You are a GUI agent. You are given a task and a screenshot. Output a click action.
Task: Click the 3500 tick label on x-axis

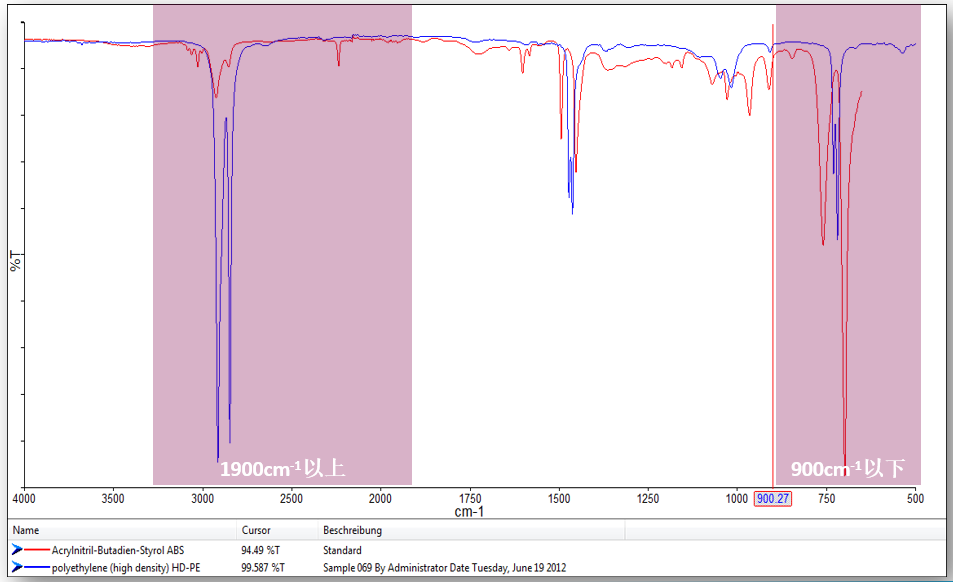[113, 499]
